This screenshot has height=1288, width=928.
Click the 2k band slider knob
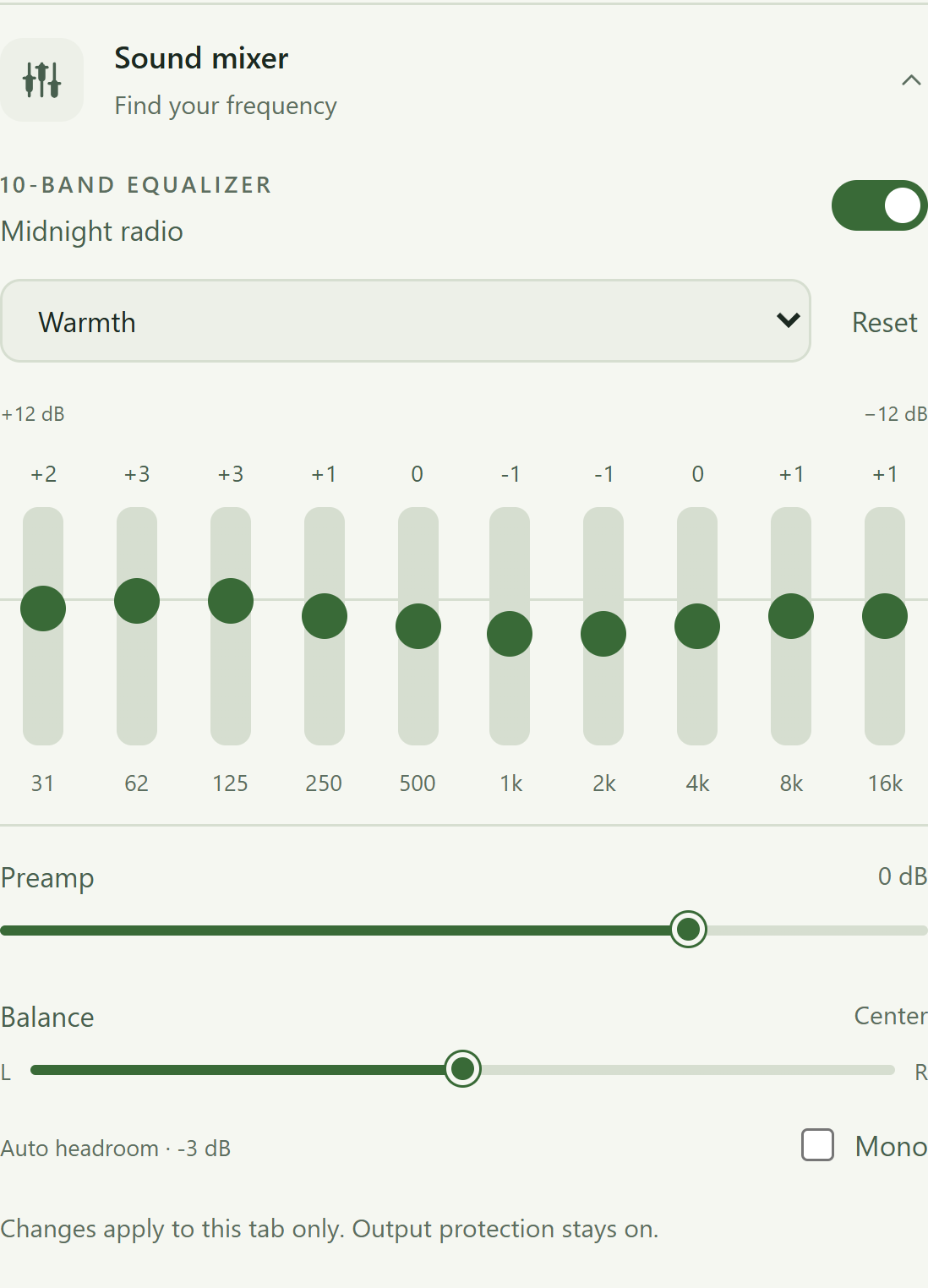tap(603, 634)
